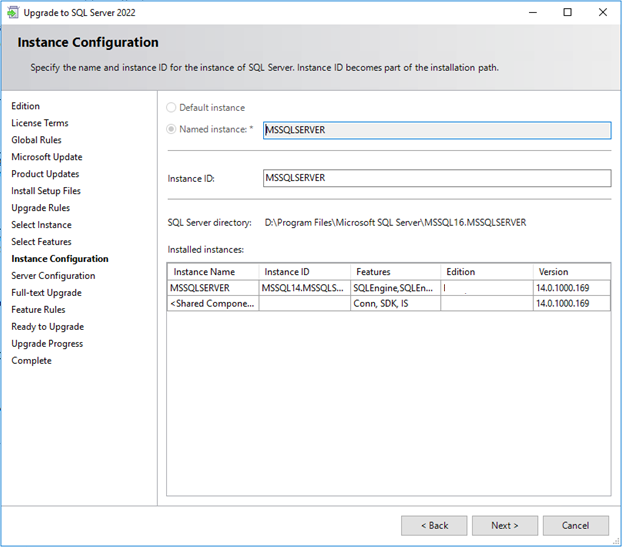Click the MSSQL14.MSSQLS... instance ID cell

point(304,288)
